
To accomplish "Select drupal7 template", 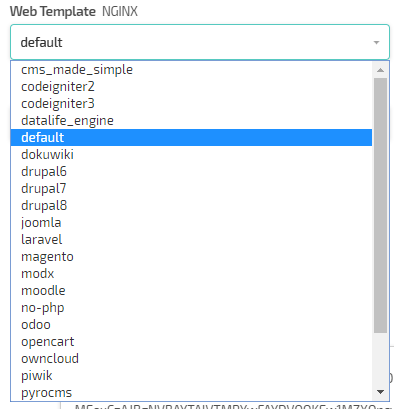I will (x=191, y=189).
